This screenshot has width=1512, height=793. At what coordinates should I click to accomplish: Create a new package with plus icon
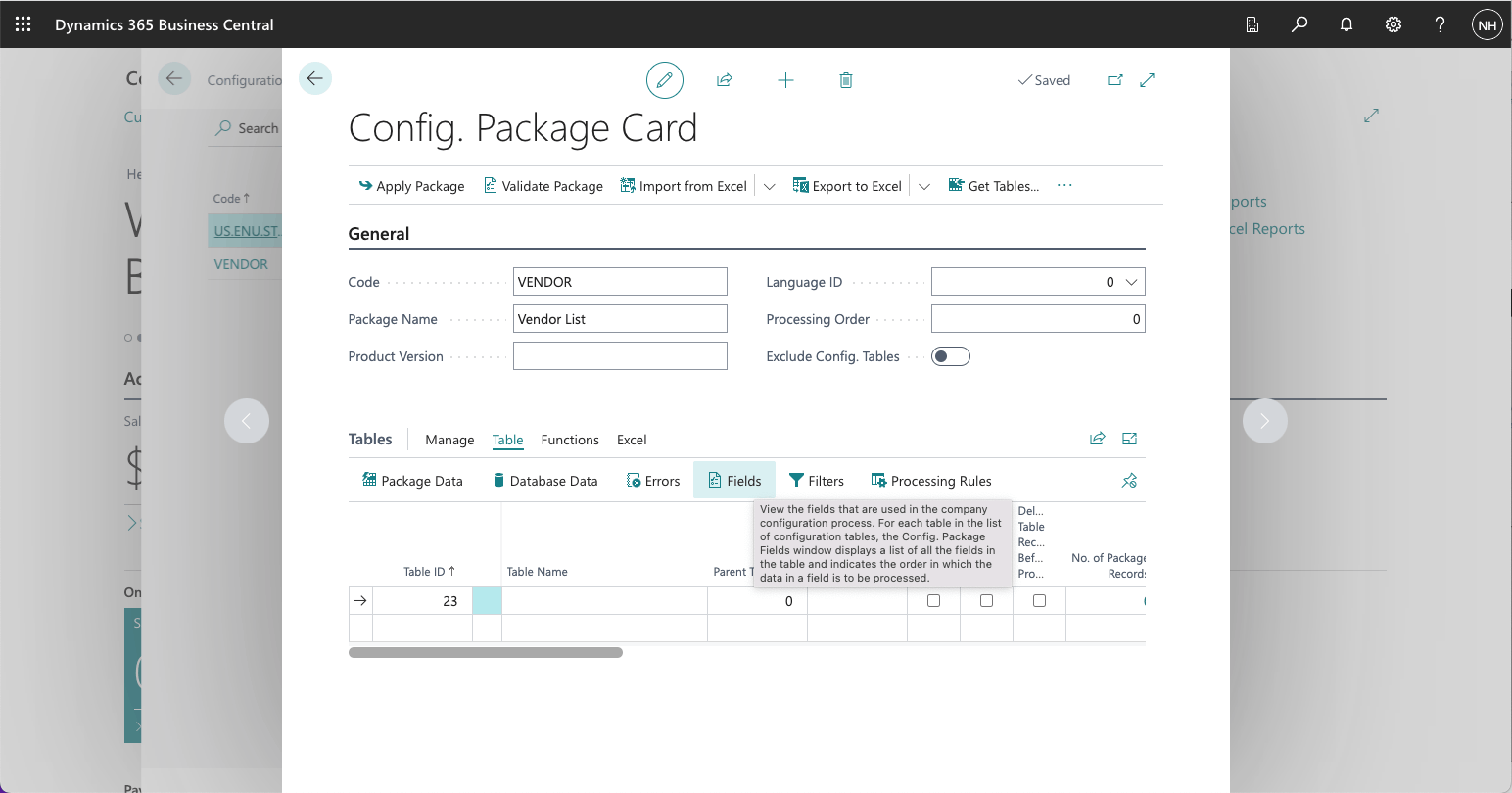785,80
